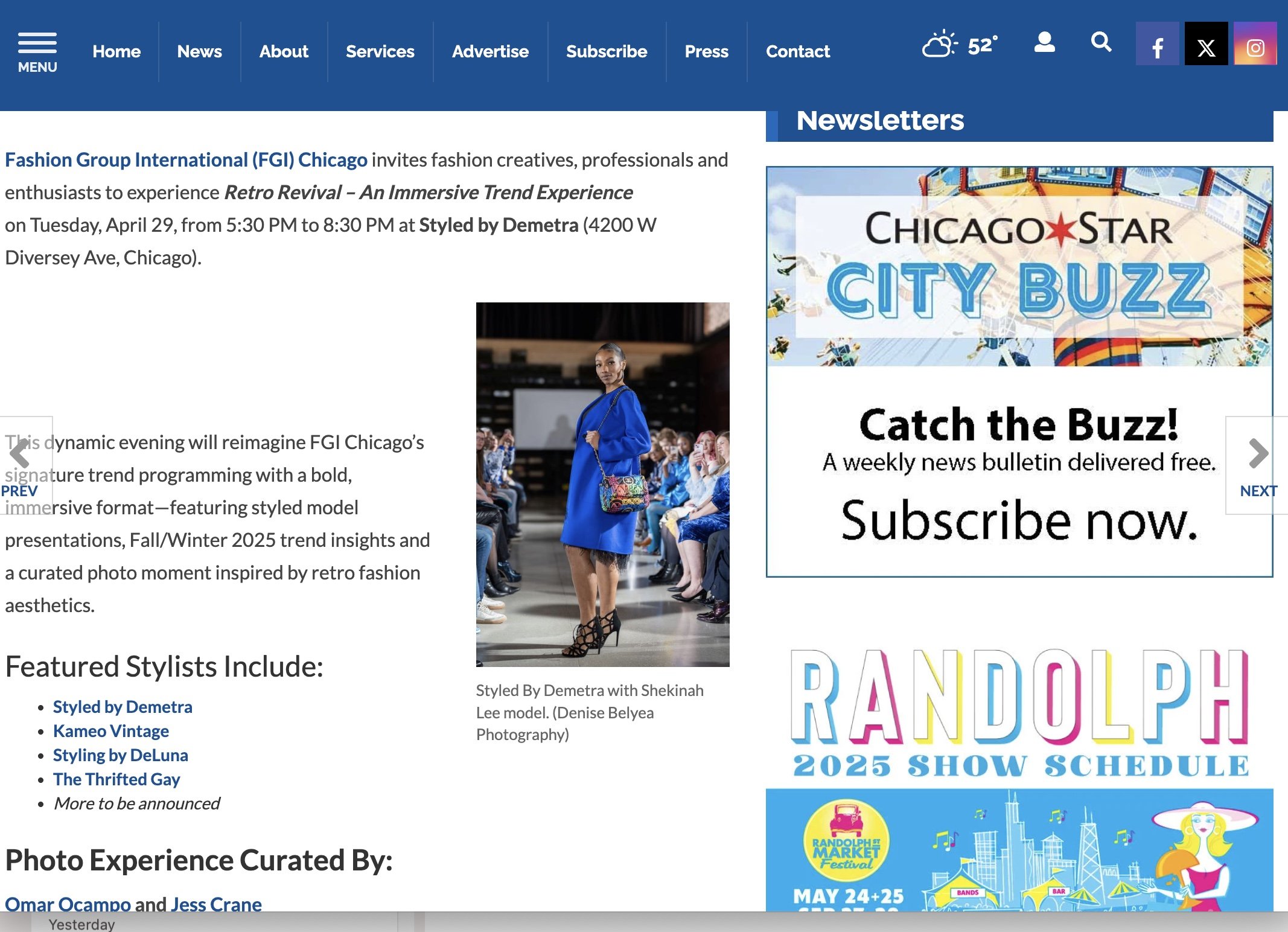
Task: Open the Press menu item
Action: point(706,51)
